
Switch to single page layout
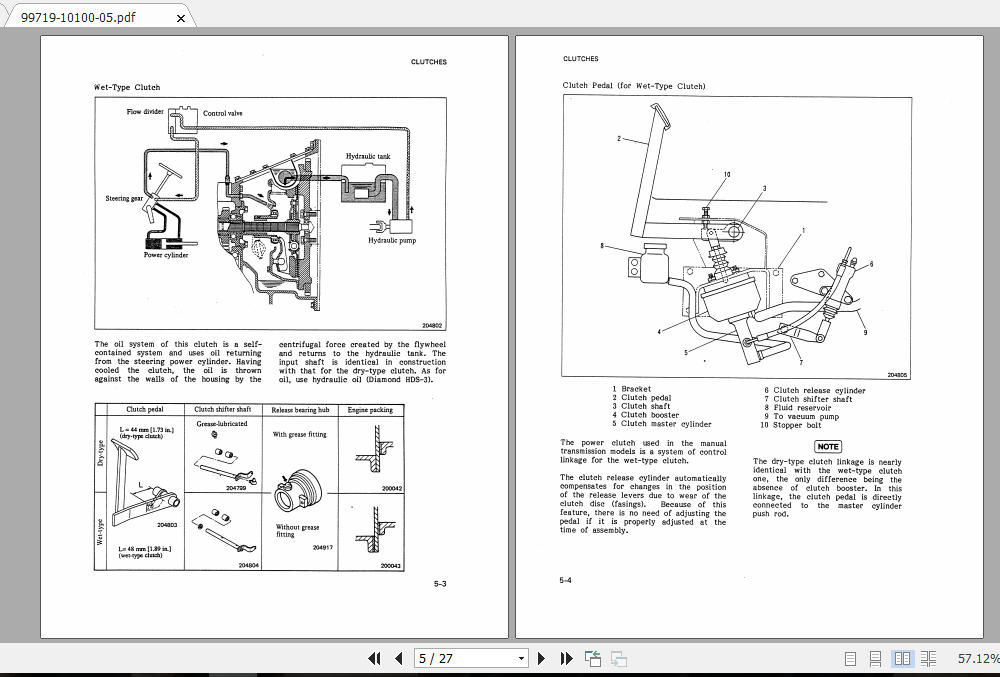(x=850, y=658)
